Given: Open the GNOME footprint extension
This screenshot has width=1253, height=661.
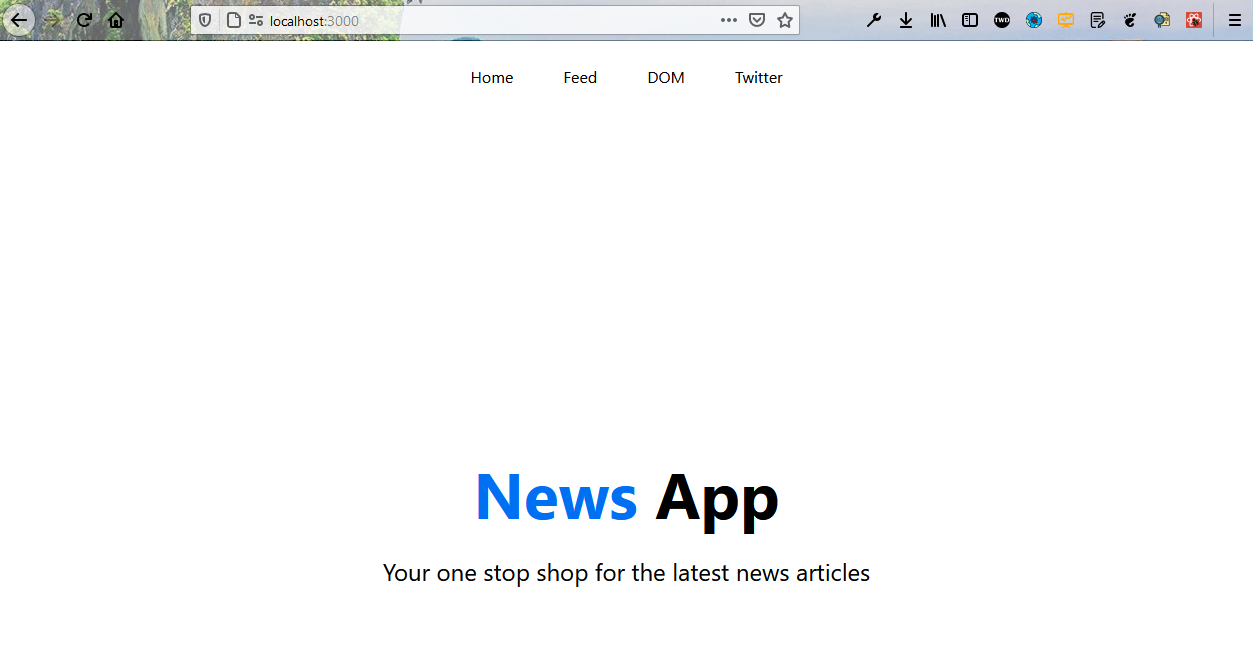Looking at the screenshot, I should coord(1130,20).
